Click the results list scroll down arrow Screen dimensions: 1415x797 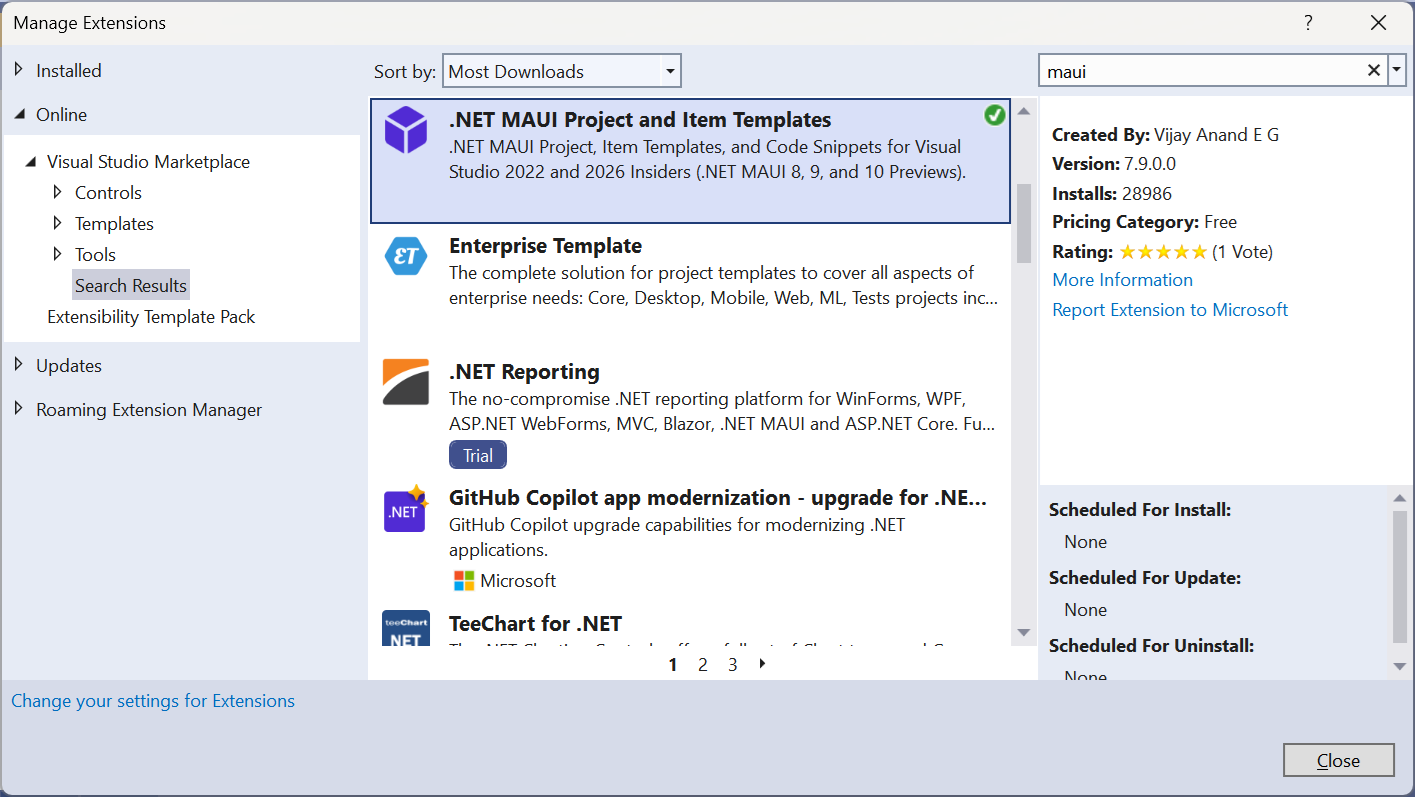pyautogui.click(x=1024, y=631)
